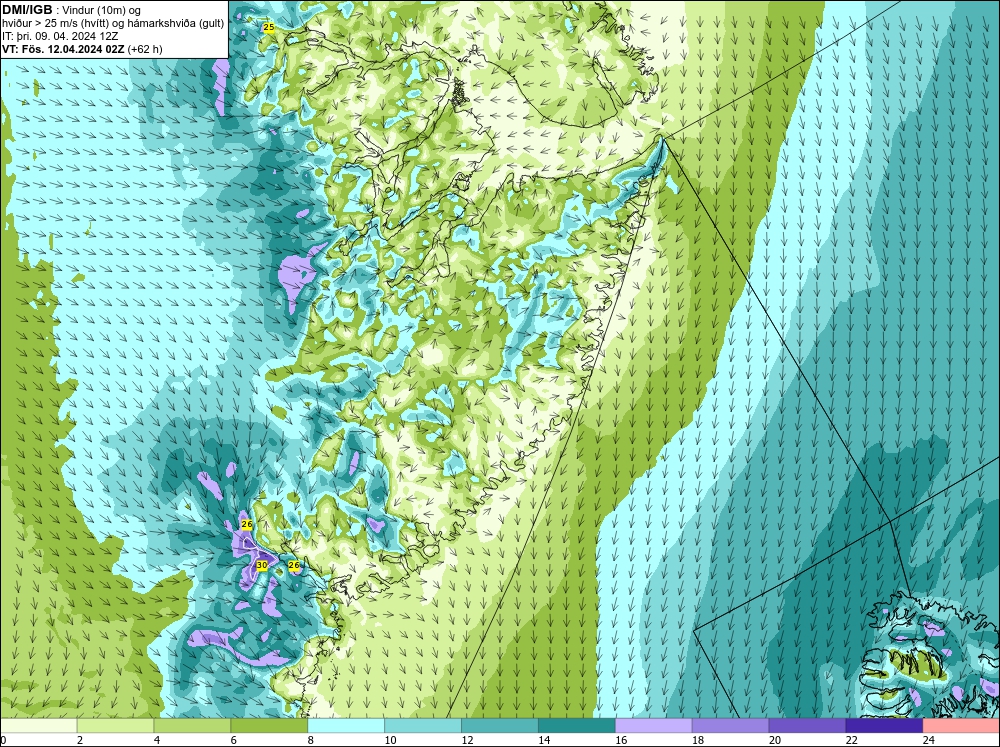Click the 'VT: Fös. 12.04.2024 02Z' valid time
Screen dimensions: 1000x747
coord(63,49)
